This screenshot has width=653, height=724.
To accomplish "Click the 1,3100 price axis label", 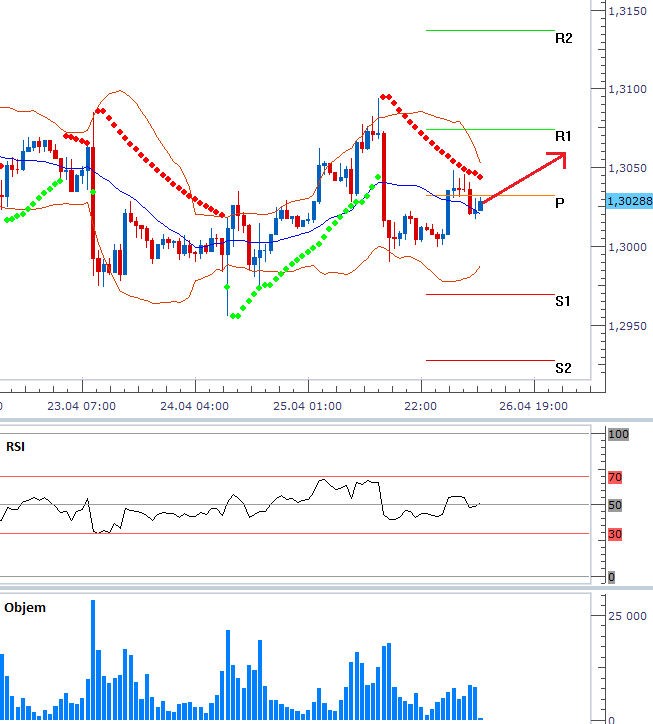I will pos(627,89).
